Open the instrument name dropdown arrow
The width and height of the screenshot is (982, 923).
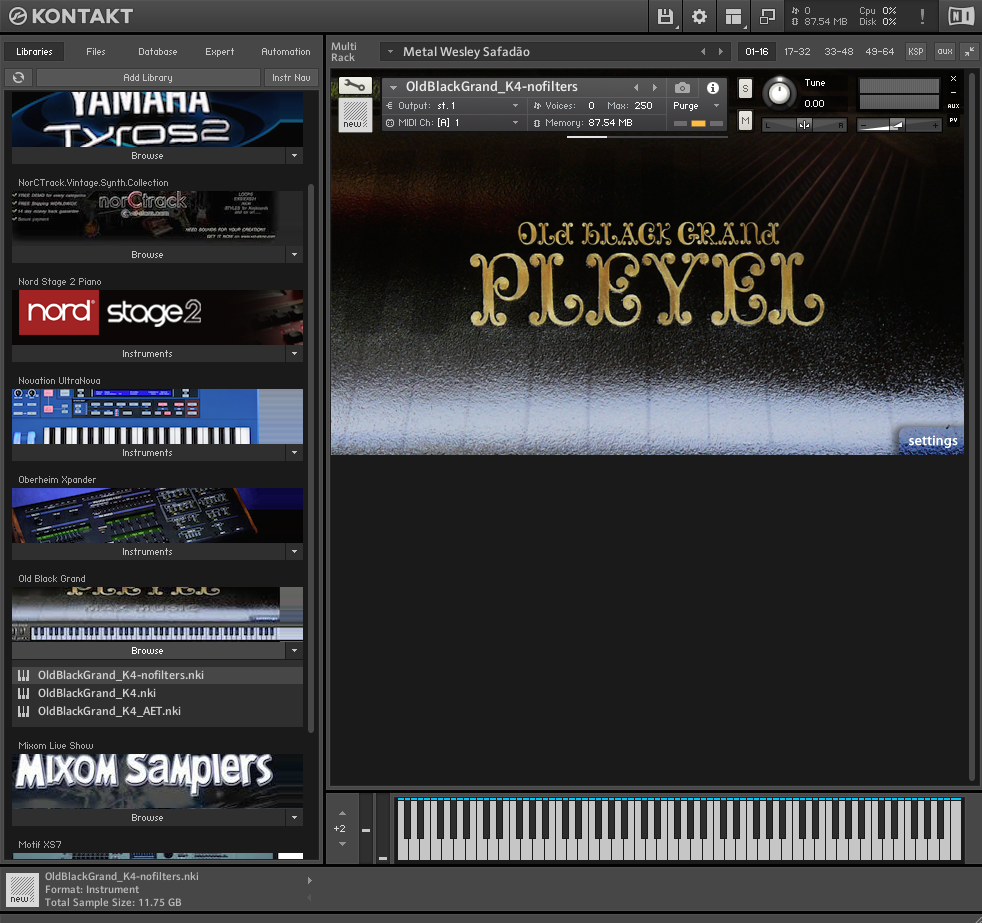(393, 88)
